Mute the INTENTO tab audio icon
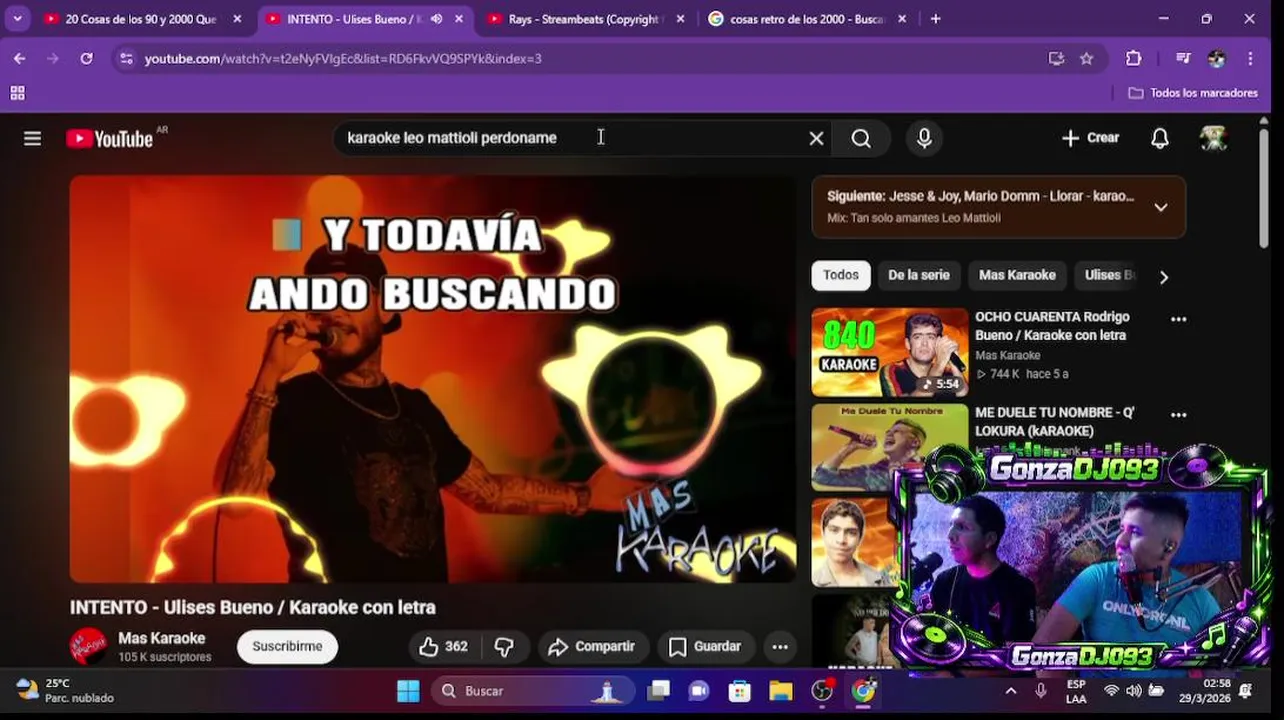The width and height of the screenshot is (1284, 720). (x=436, y=19)
